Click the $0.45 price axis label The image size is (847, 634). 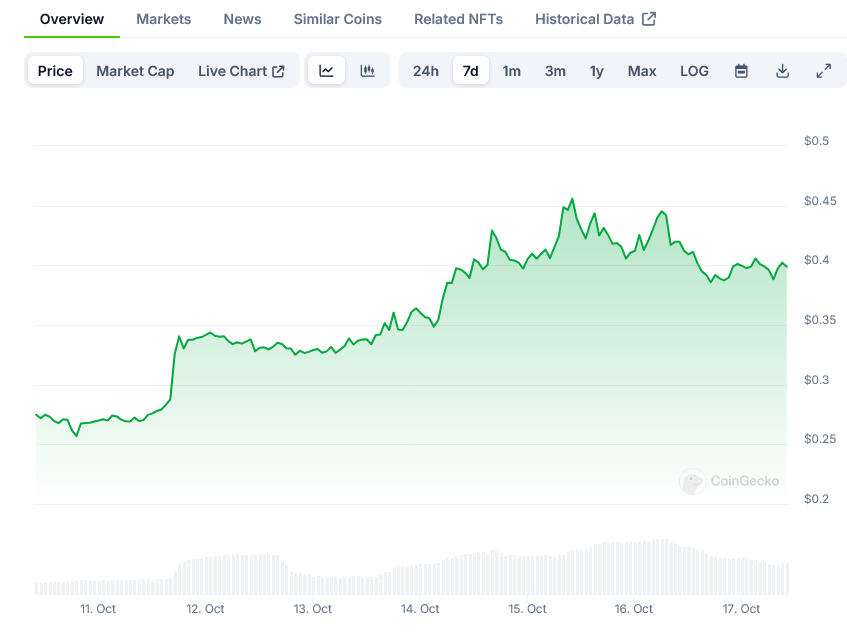(820, 201)
